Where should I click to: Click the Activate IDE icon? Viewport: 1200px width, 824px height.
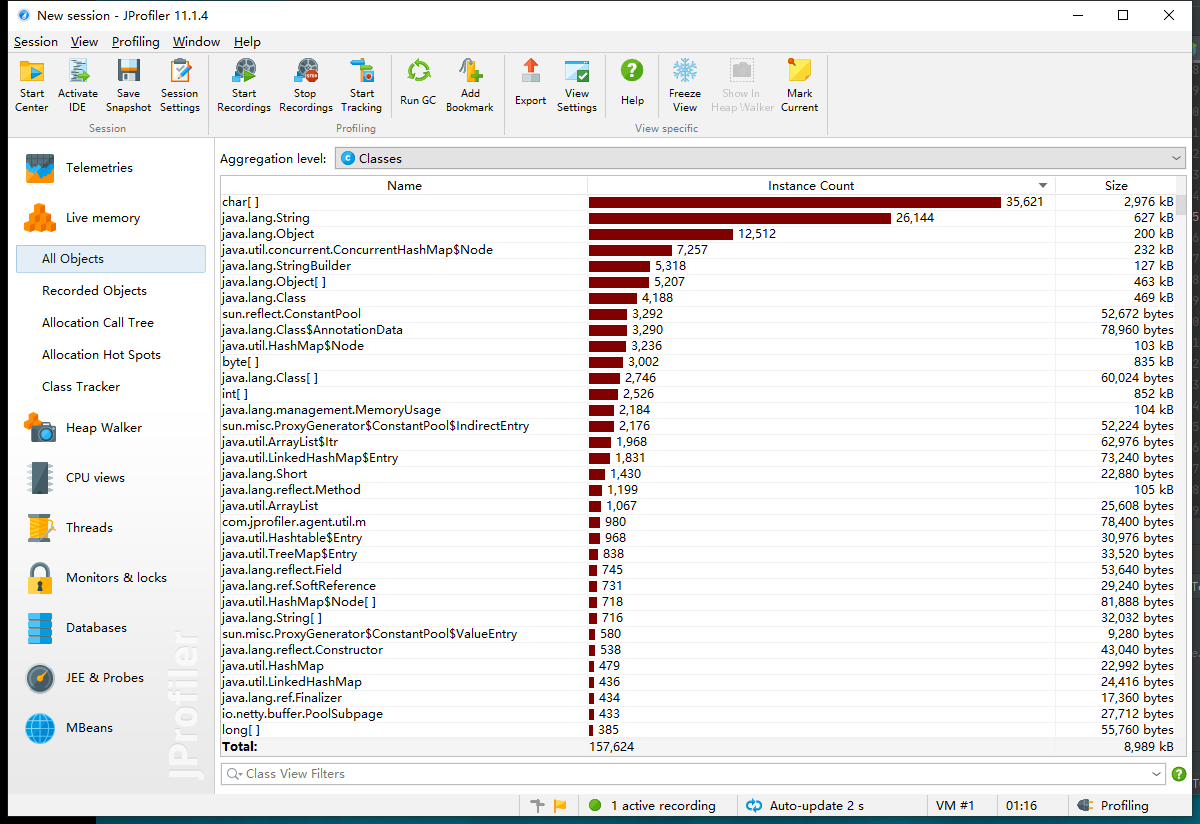click(78, 85)
